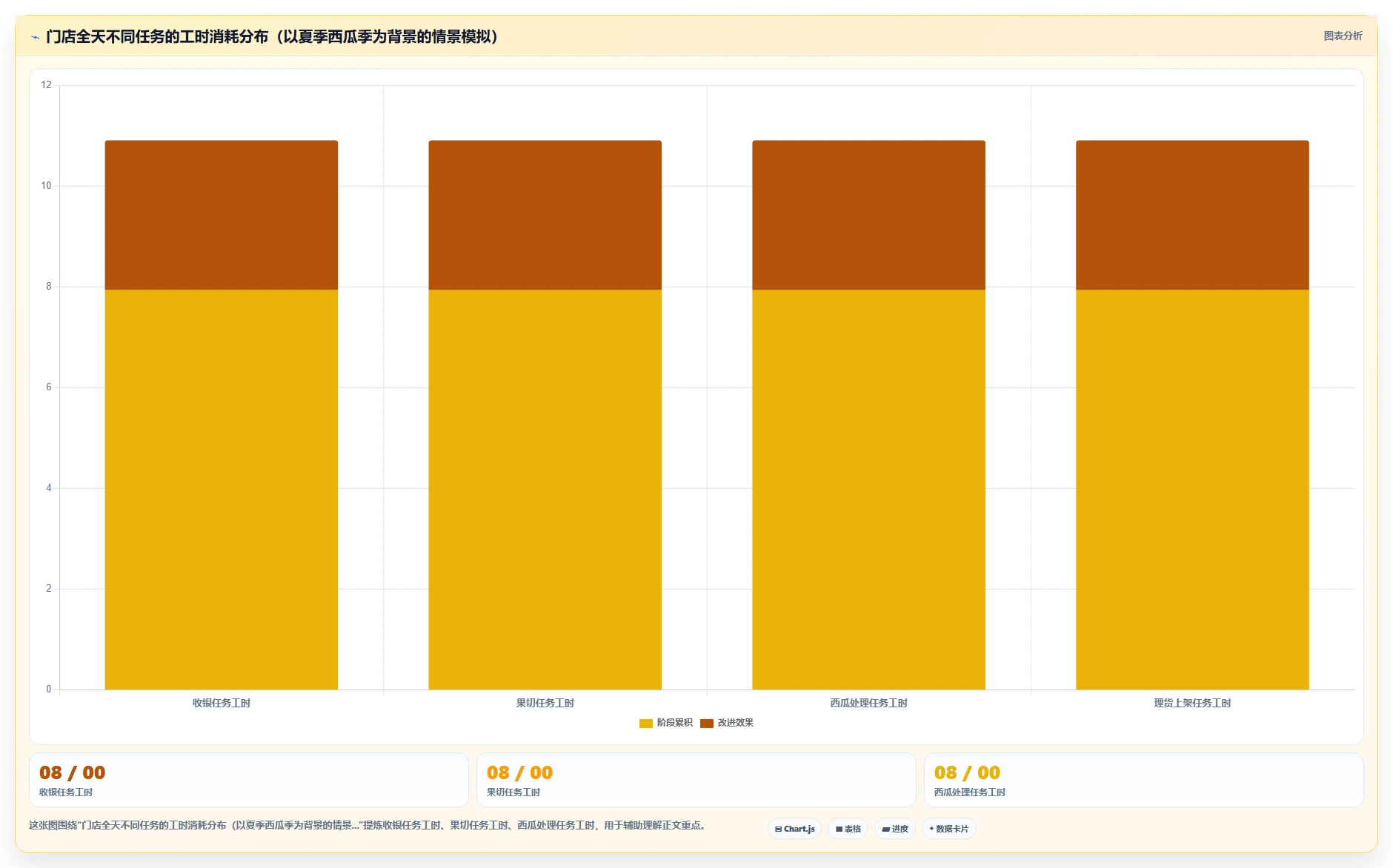Click the y-axis value 0

(49, 690)
